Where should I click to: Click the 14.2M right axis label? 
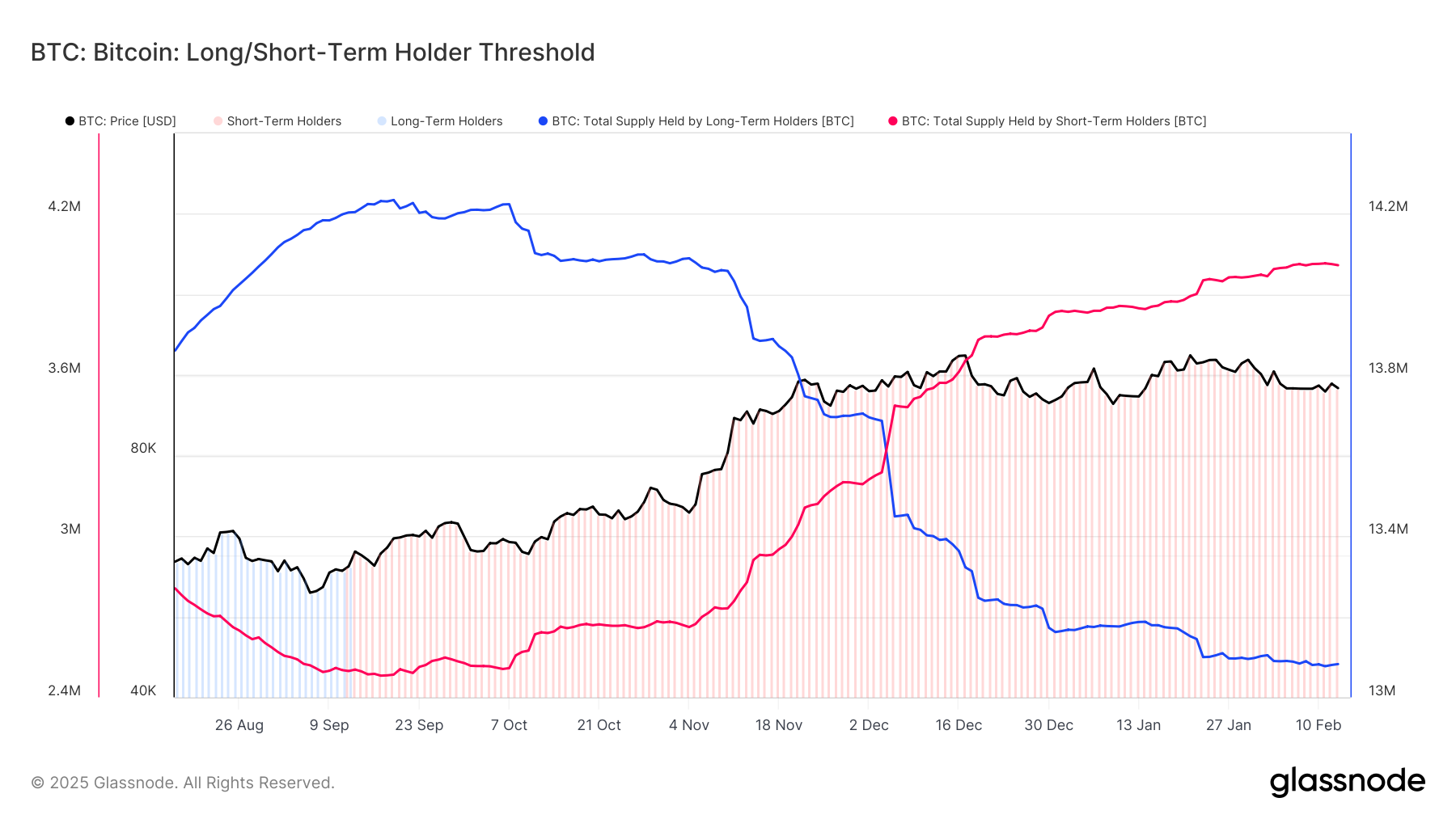(1388, 206)
